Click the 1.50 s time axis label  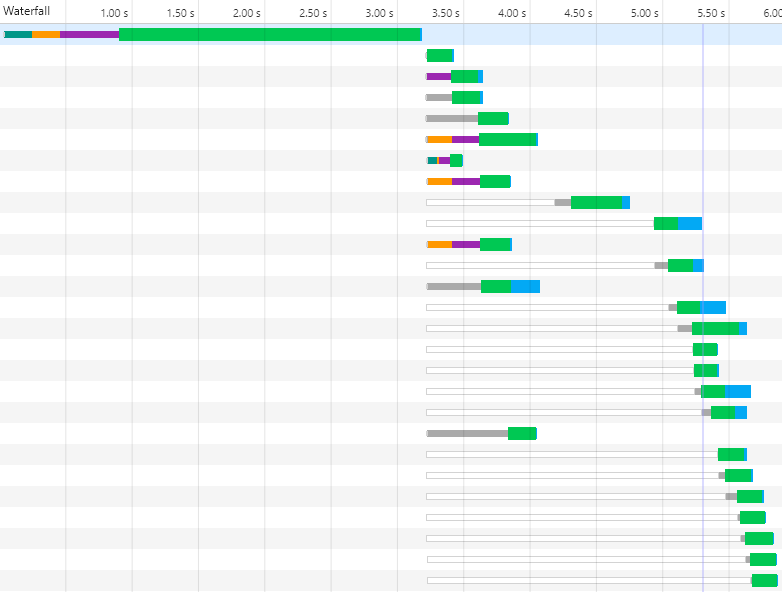click(180, 13)
